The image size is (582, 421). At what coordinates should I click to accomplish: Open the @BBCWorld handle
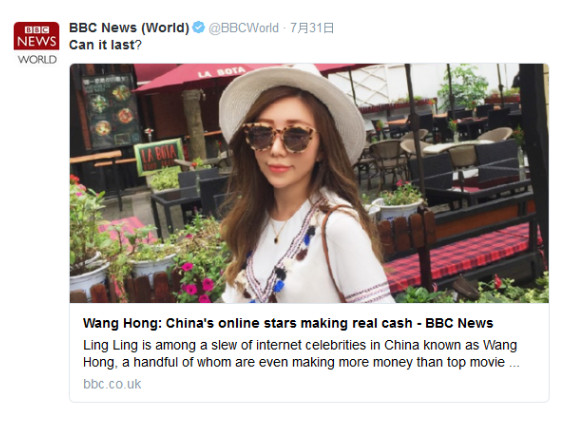click(243, 28)
